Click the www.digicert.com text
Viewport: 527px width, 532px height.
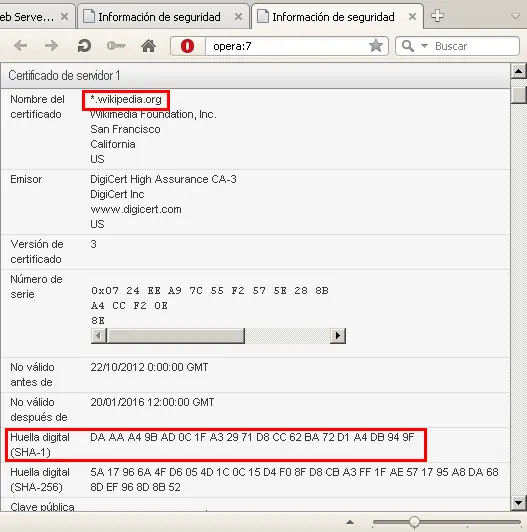[x=136, y=209]
